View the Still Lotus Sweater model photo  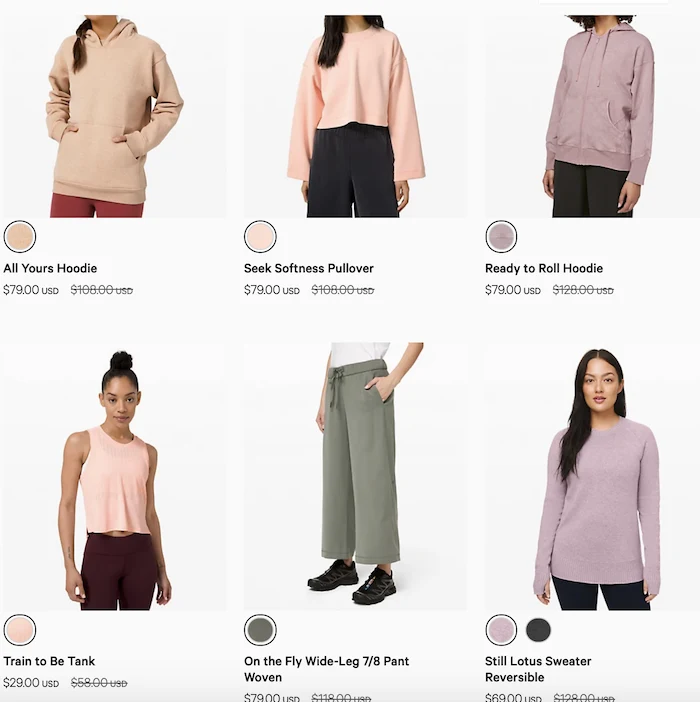point(592,476)
